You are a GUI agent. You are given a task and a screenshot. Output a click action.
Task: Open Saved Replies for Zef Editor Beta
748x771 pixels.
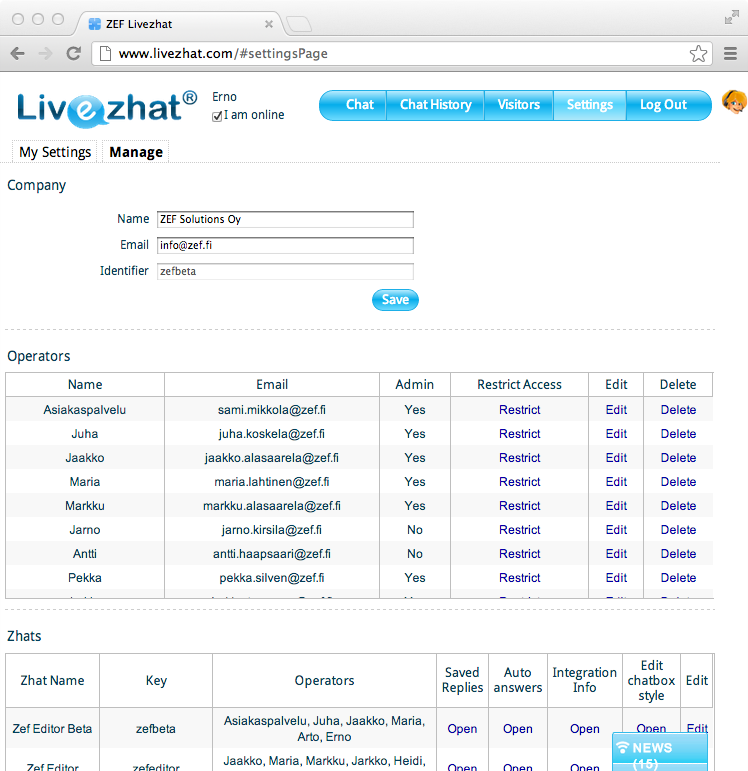click(x=462, y=729)
